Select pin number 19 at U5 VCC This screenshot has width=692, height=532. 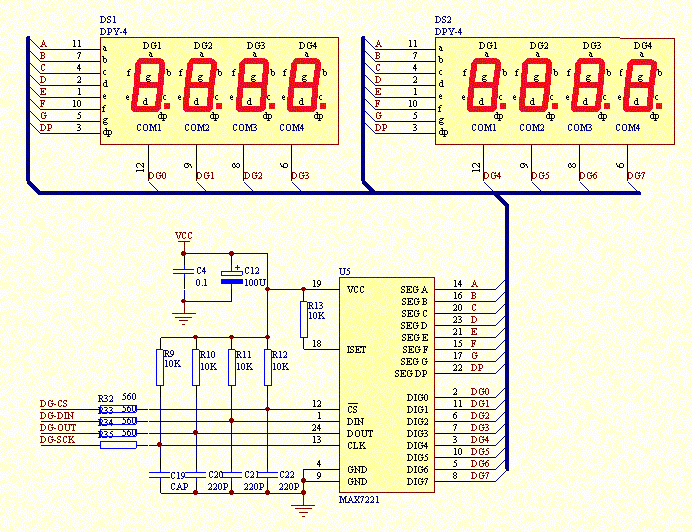click(x=317, y=283)
